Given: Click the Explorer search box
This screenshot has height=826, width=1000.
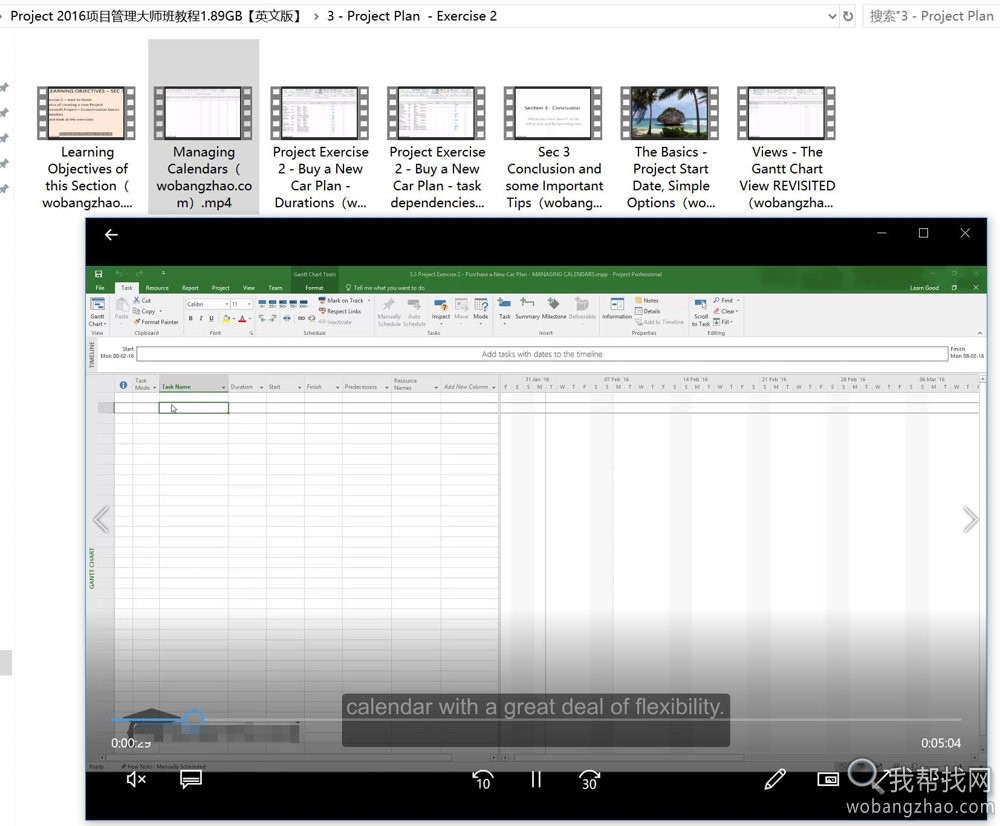Looking at the screenshot, I should [931, 16].
